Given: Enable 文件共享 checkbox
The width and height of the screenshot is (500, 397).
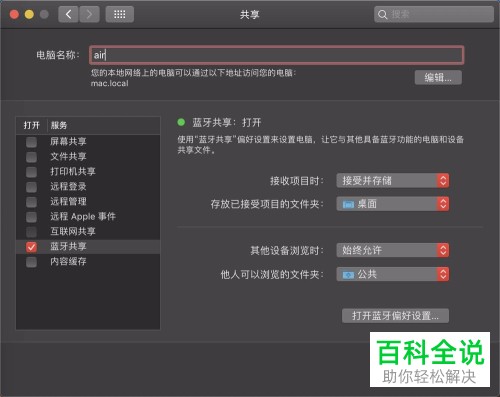Looking at the screenshot, I should [x=32, y=157].
